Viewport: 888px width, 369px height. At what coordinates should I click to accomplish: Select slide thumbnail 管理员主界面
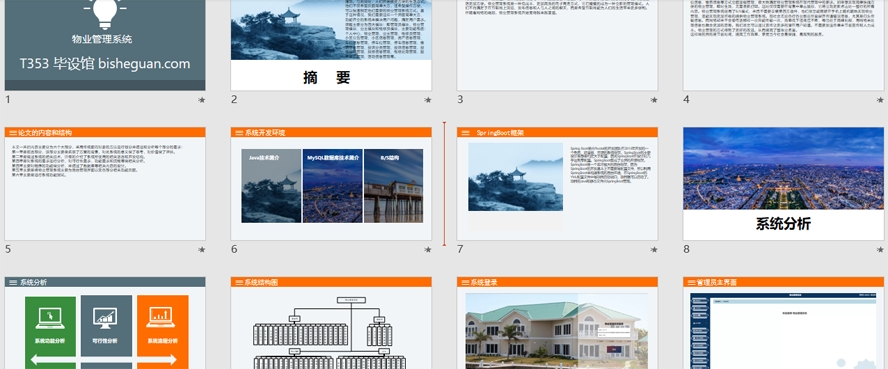[x=784, y=323]
